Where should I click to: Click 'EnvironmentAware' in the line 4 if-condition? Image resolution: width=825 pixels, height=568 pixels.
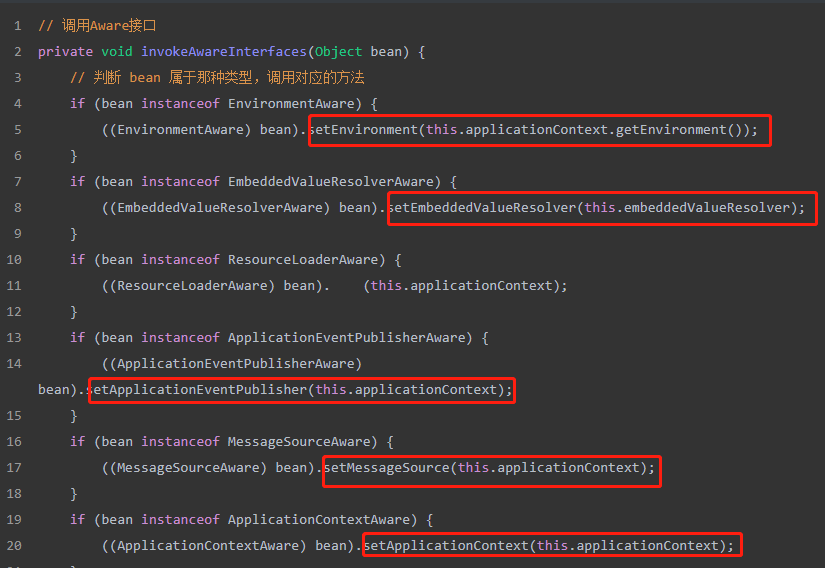291,104
